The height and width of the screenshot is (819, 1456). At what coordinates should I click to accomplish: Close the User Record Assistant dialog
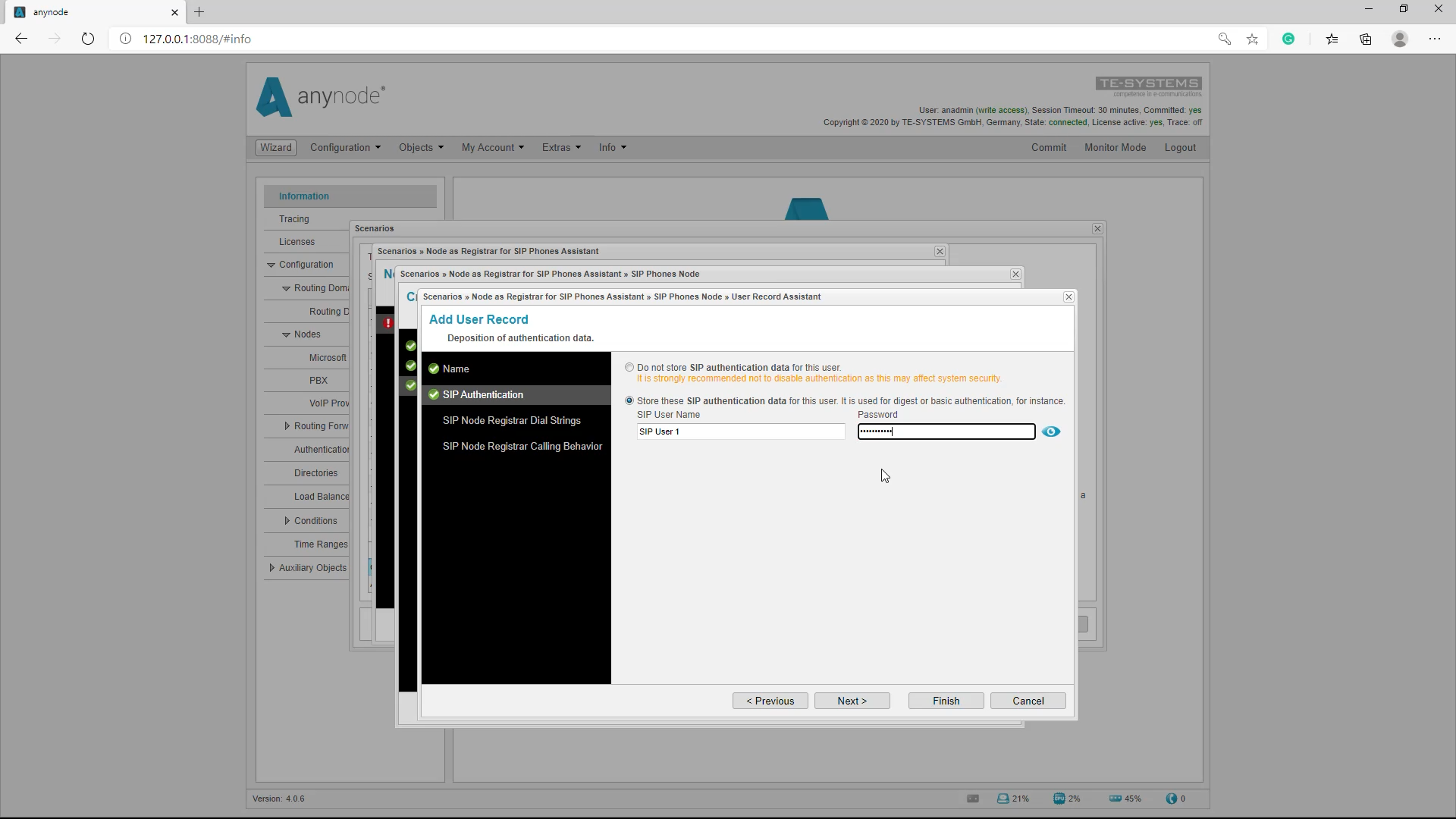click(x=1068, y=297)
